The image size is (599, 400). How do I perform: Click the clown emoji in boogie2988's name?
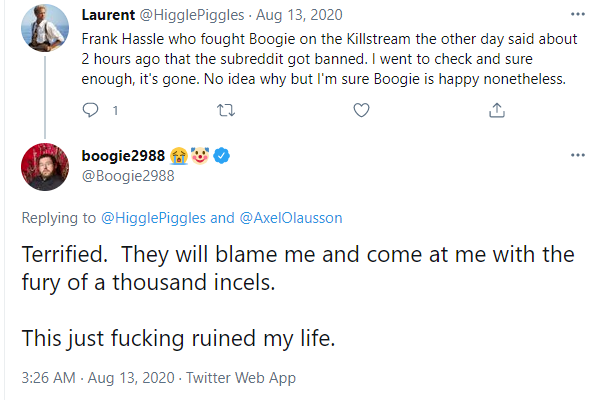pyautogui.click(x=200, y=156)
